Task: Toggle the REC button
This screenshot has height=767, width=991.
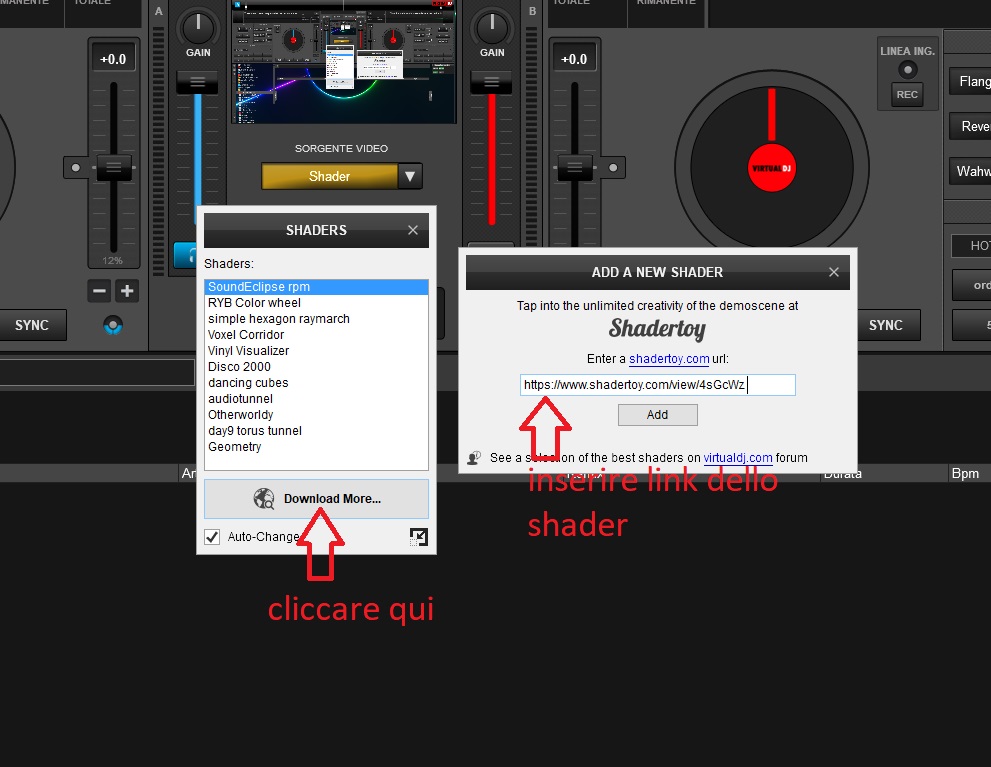Action: point(907,94)
